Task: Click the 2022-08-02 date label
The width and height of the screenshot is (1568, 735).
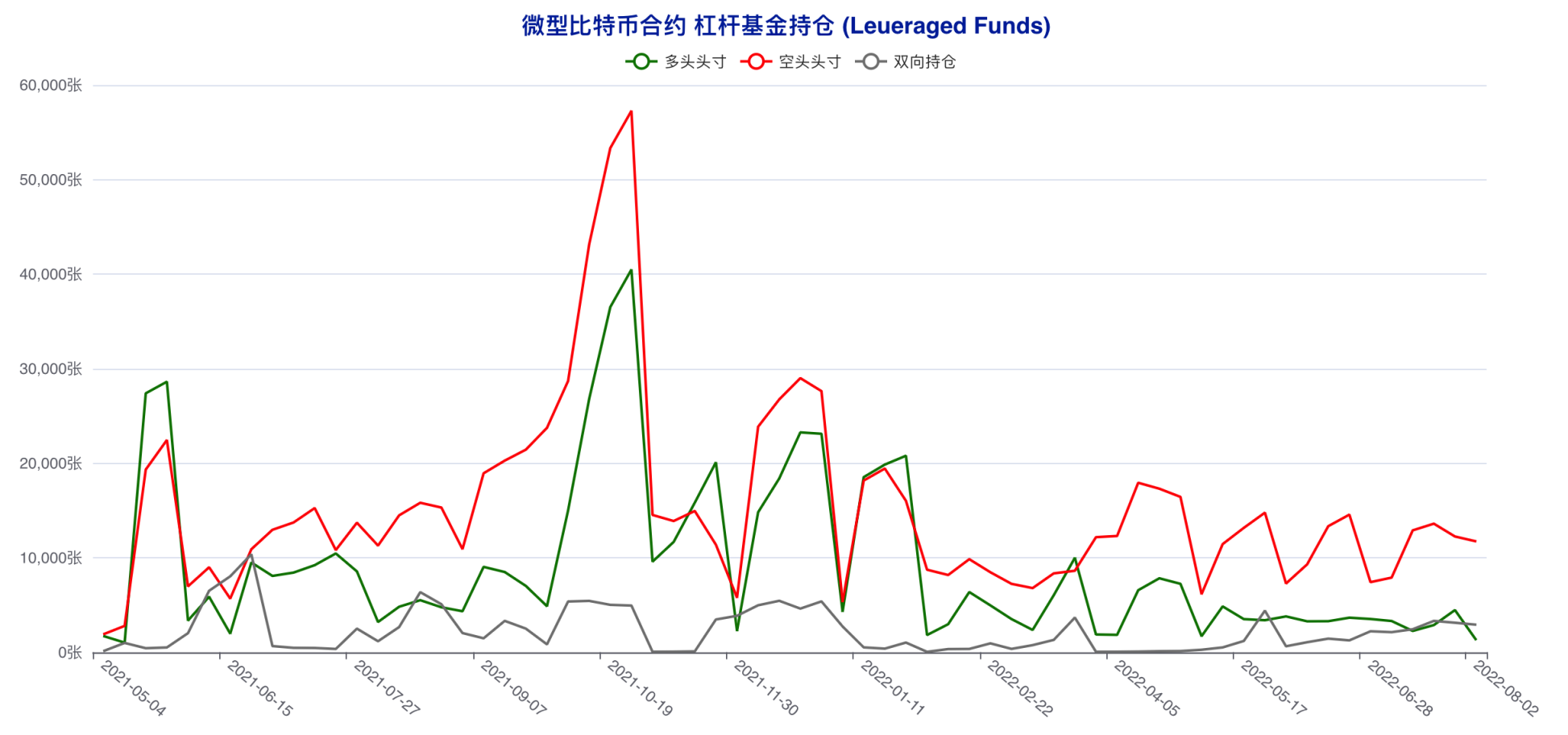Action: tap(1506, 688)
